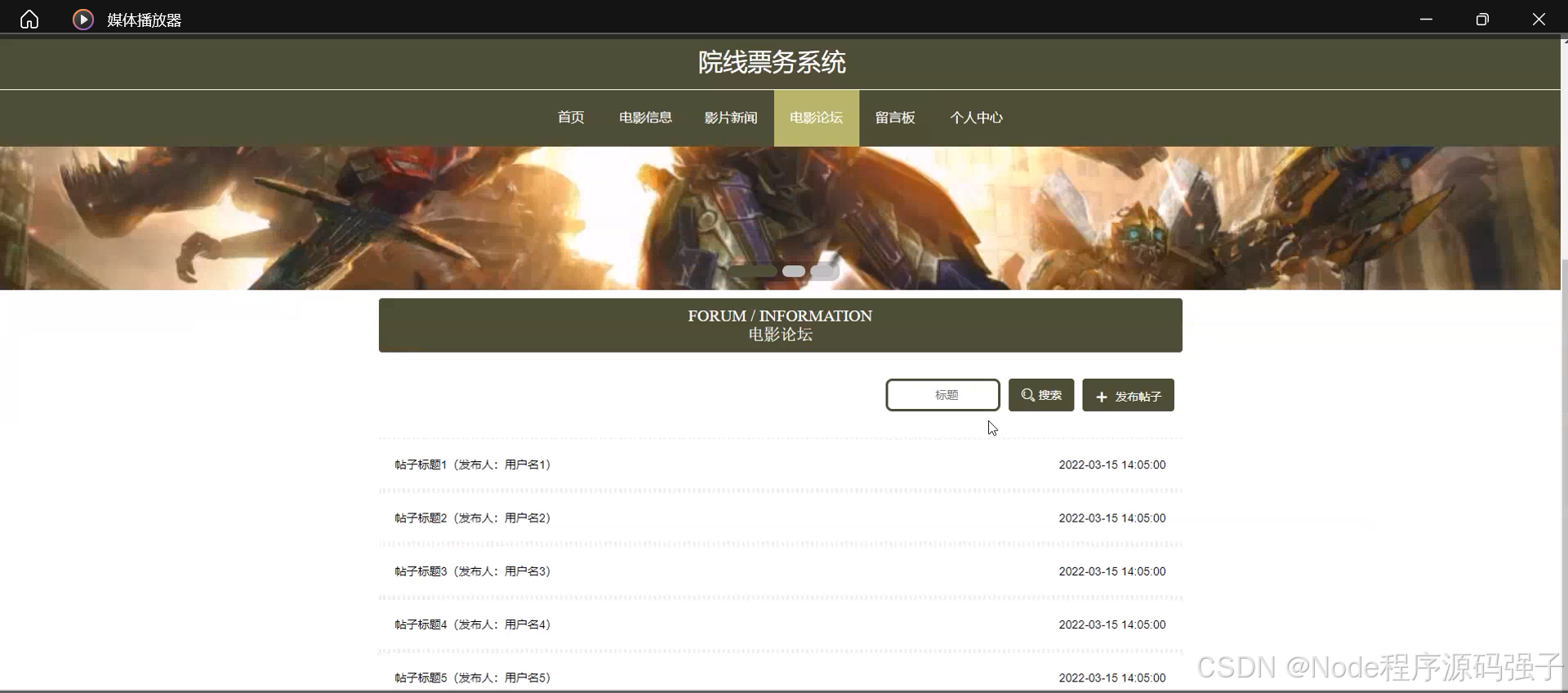Open the 首页 navigation item
1568x693 pixels.
[x=571, y=118]
